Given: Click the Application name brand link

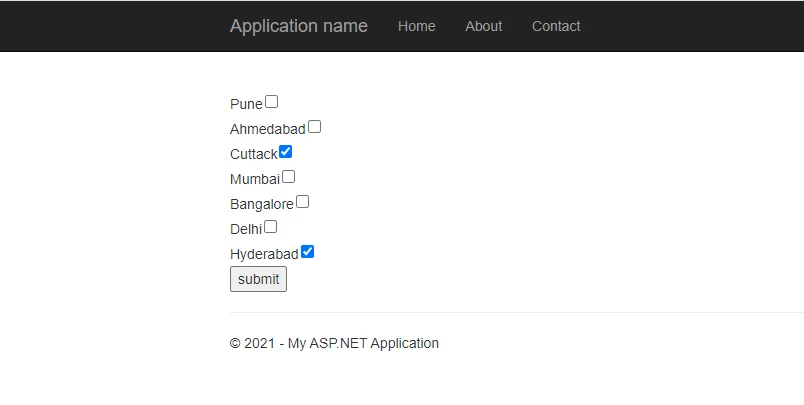Looking at the screenshot, I should 299,26.
